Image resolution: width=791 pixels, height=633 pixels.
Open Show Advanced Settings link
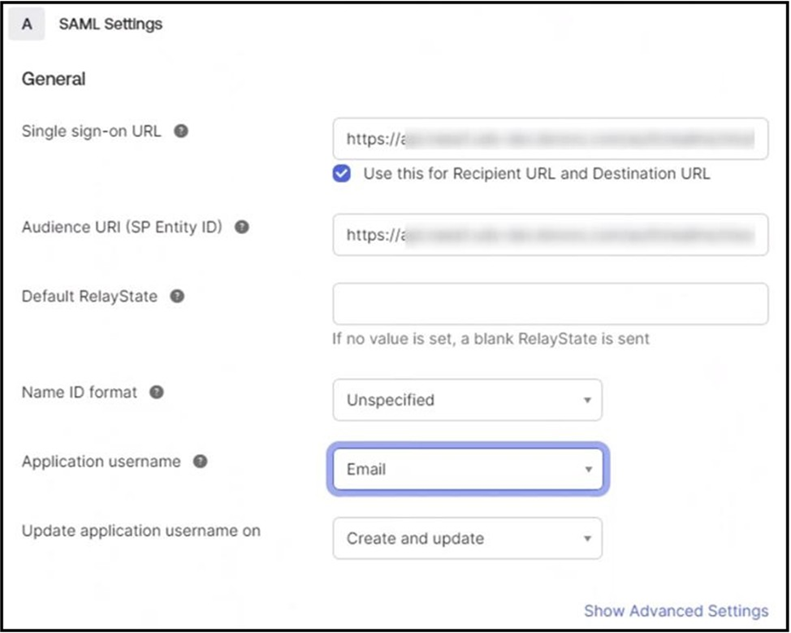tap(676, 610)
